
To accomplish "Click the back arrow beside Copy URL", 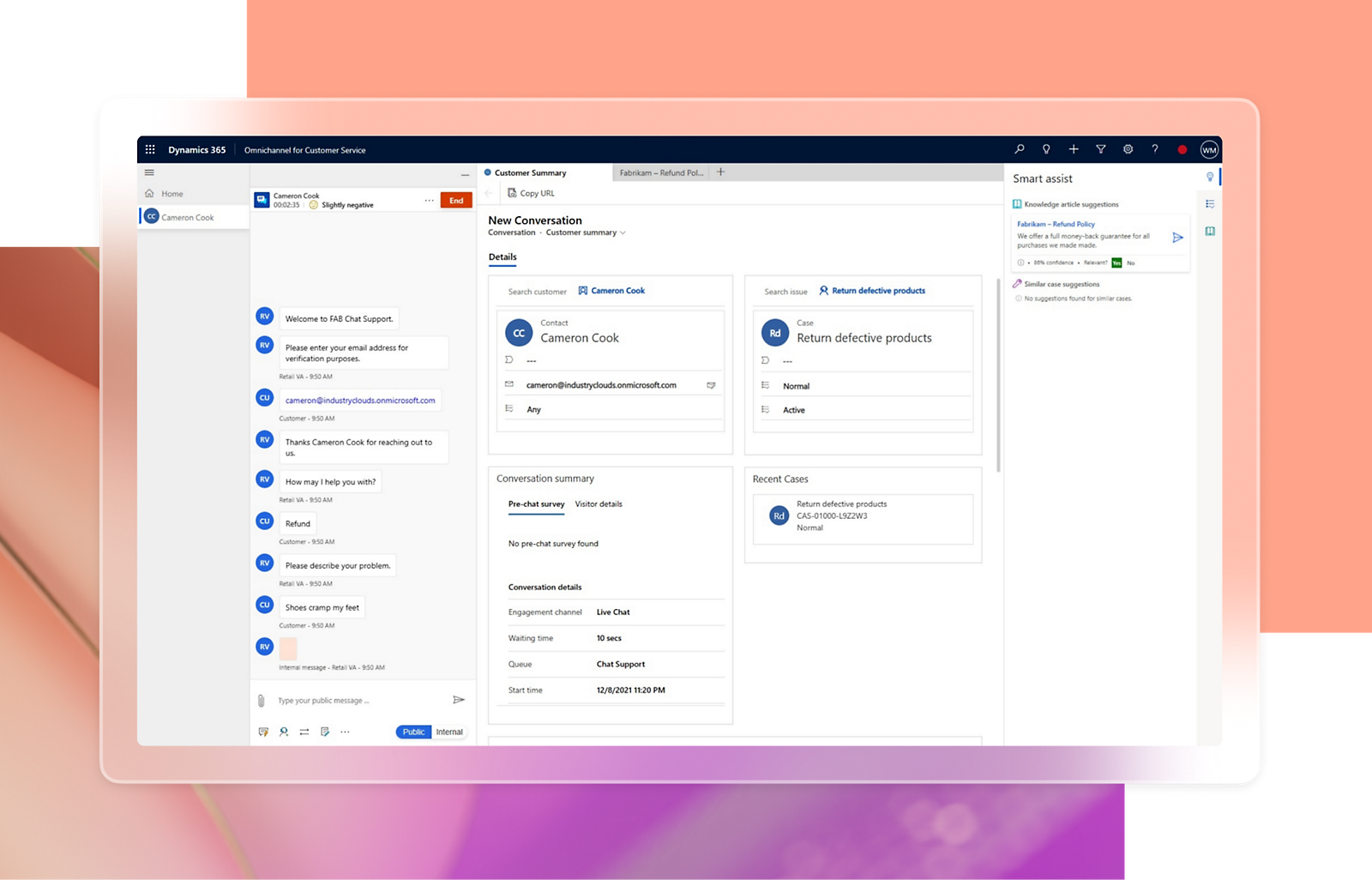I will tap(490, 193).
